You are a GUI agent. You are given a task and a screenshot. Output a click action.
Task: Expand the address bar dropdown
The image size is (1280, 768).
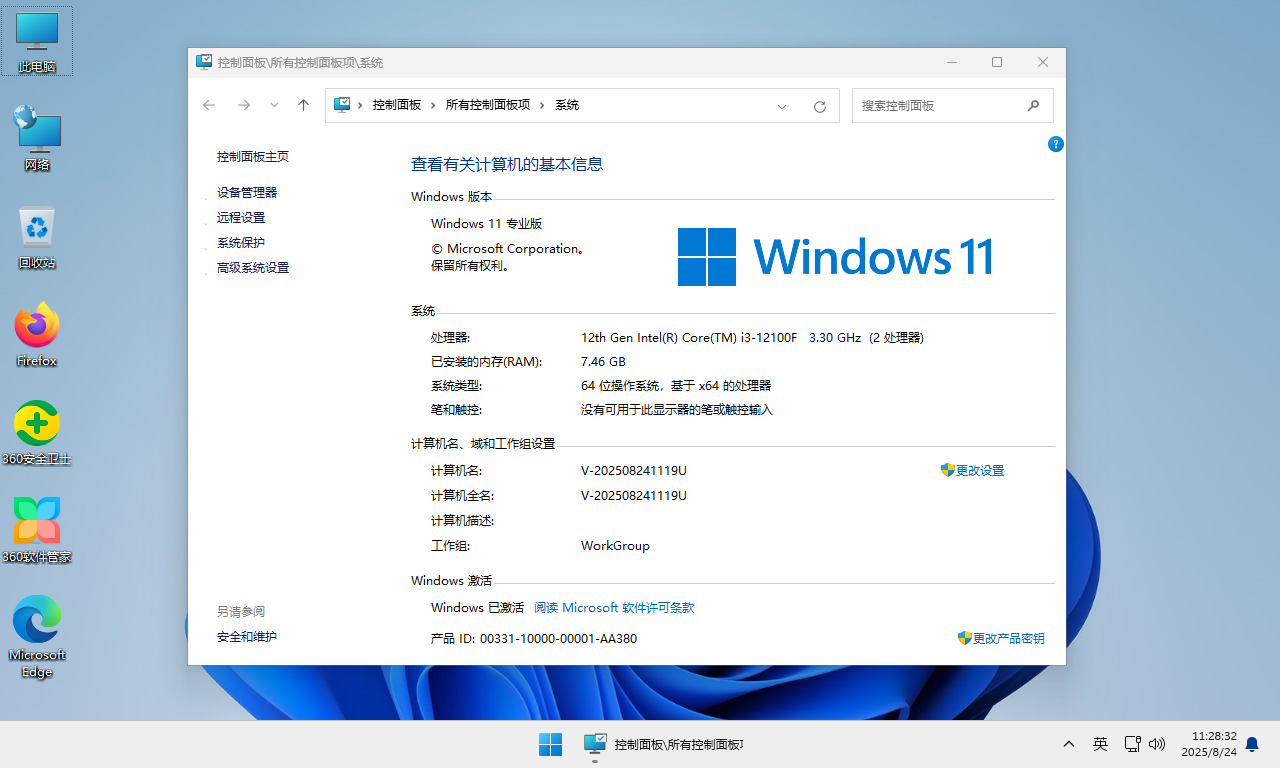tap(782, 105)
